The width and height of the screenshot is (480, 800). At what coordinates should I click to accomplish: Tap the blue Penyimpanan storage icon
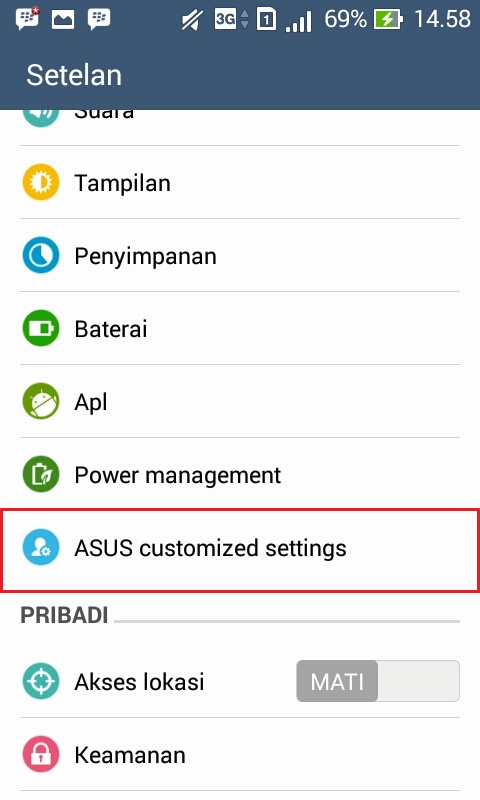(41, 255)
